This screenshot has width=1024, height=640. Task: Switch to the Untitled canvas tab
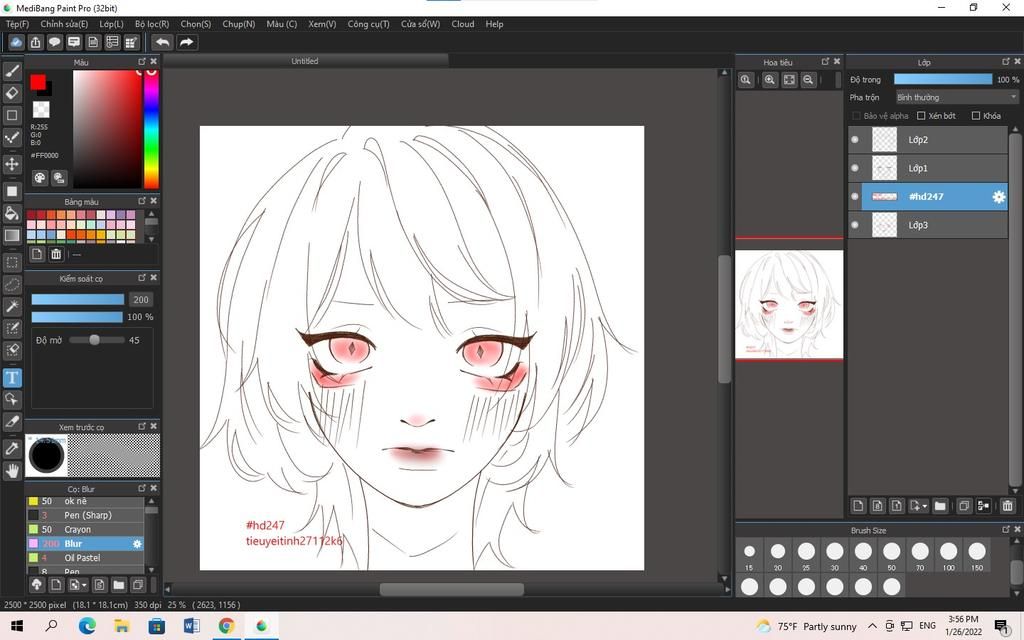pos(305,61)
